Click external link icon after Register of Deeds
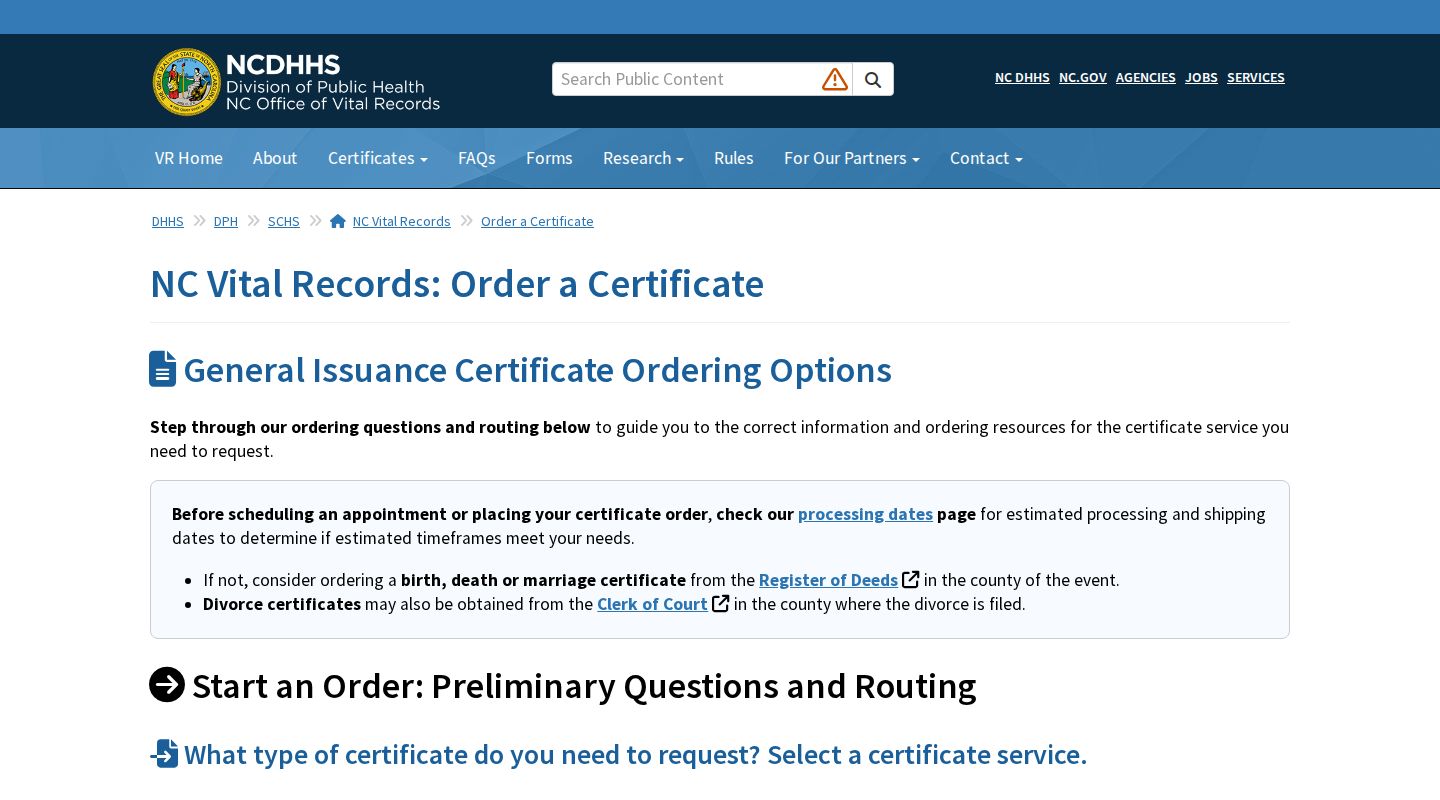1440x800 pixels. tap(910, 579)
